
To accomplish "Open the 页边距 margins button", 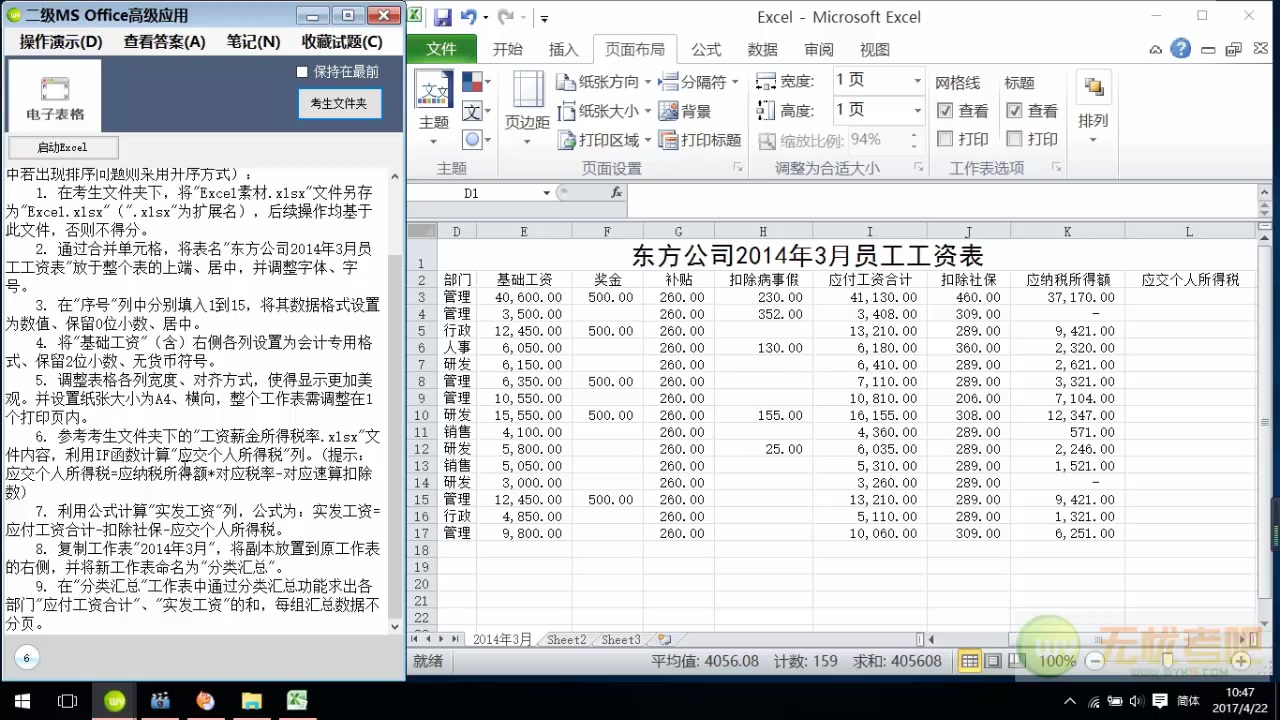I will pyautogui.click(x=527, y=108).
